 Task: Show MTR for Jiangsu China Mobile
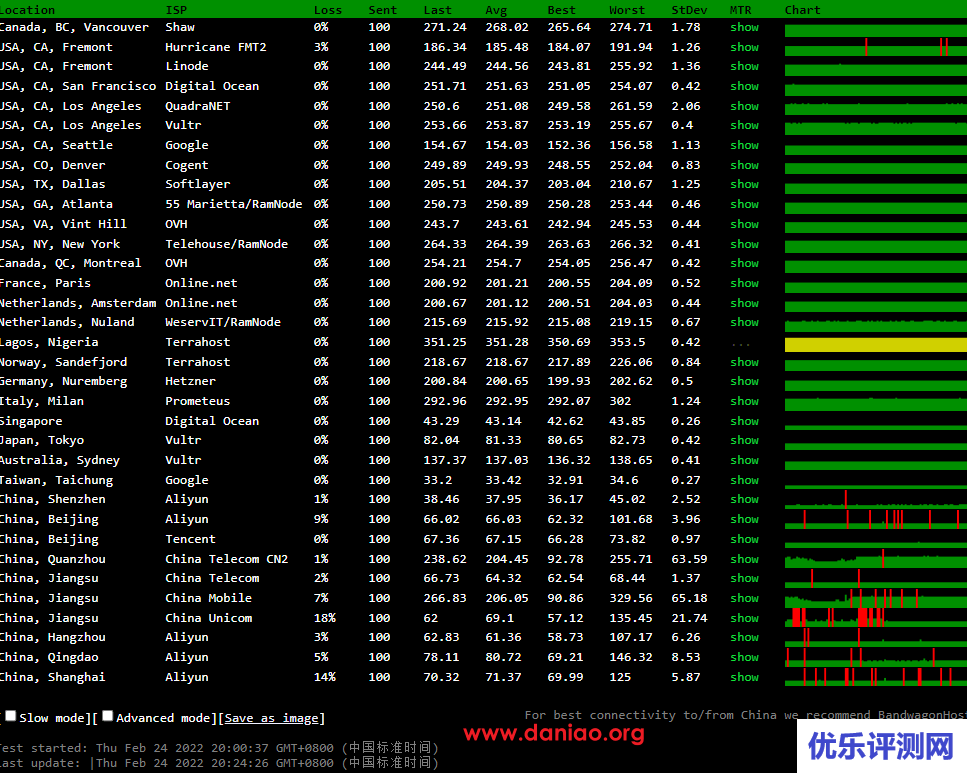pyautogui.click(x=744, y=598)
